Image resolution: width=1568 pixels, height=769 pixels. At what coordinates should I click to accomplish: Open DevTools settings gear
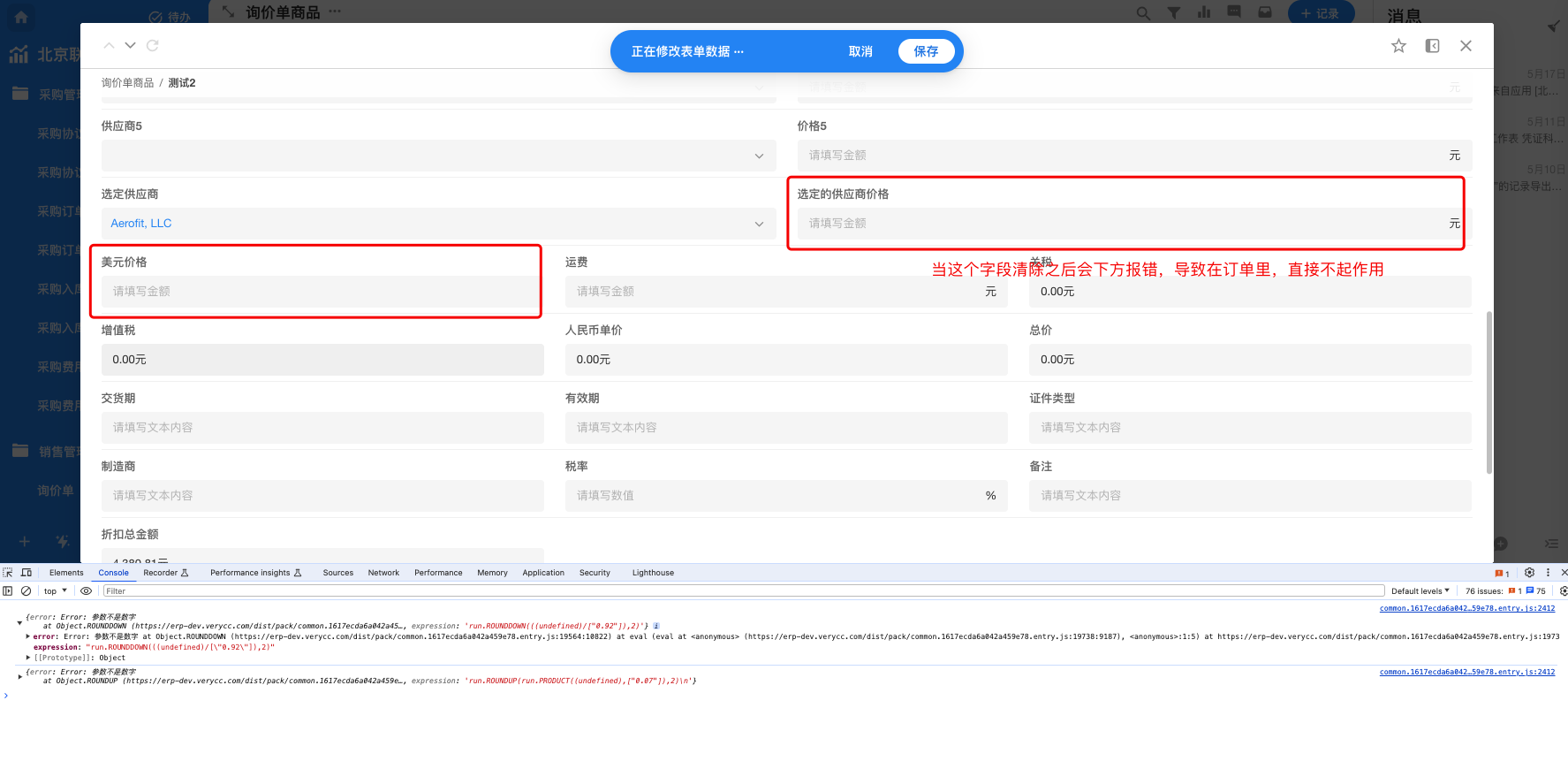pyautogui.click(x=1529, y=573)
